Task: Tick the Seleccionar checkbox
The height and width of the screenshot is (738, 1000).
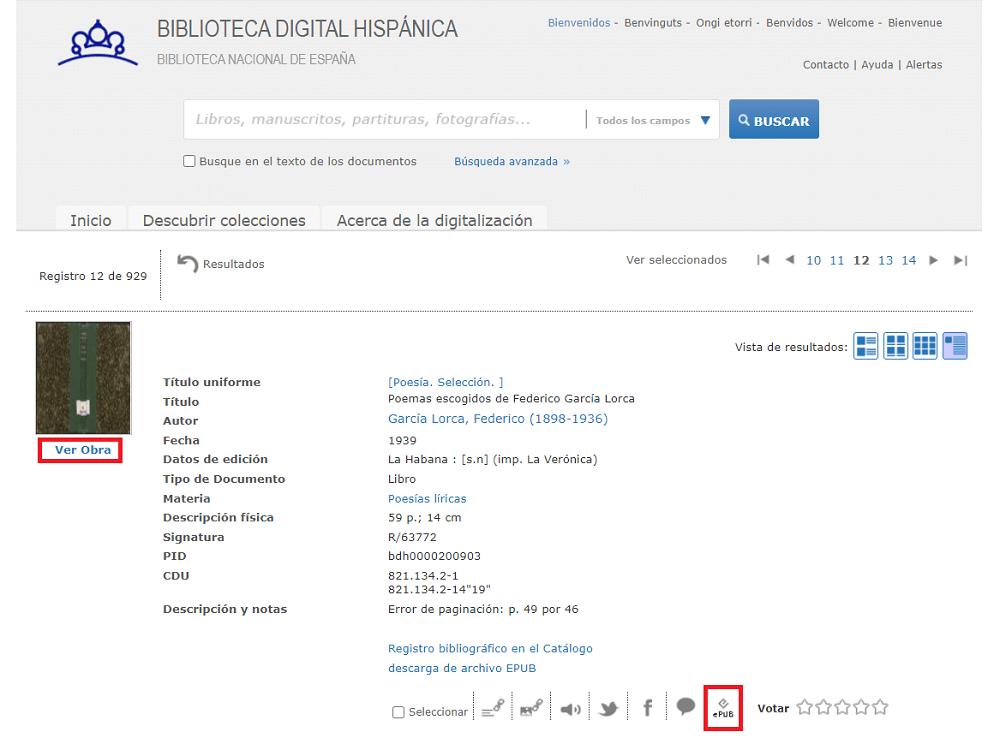Action: (399, 712)
